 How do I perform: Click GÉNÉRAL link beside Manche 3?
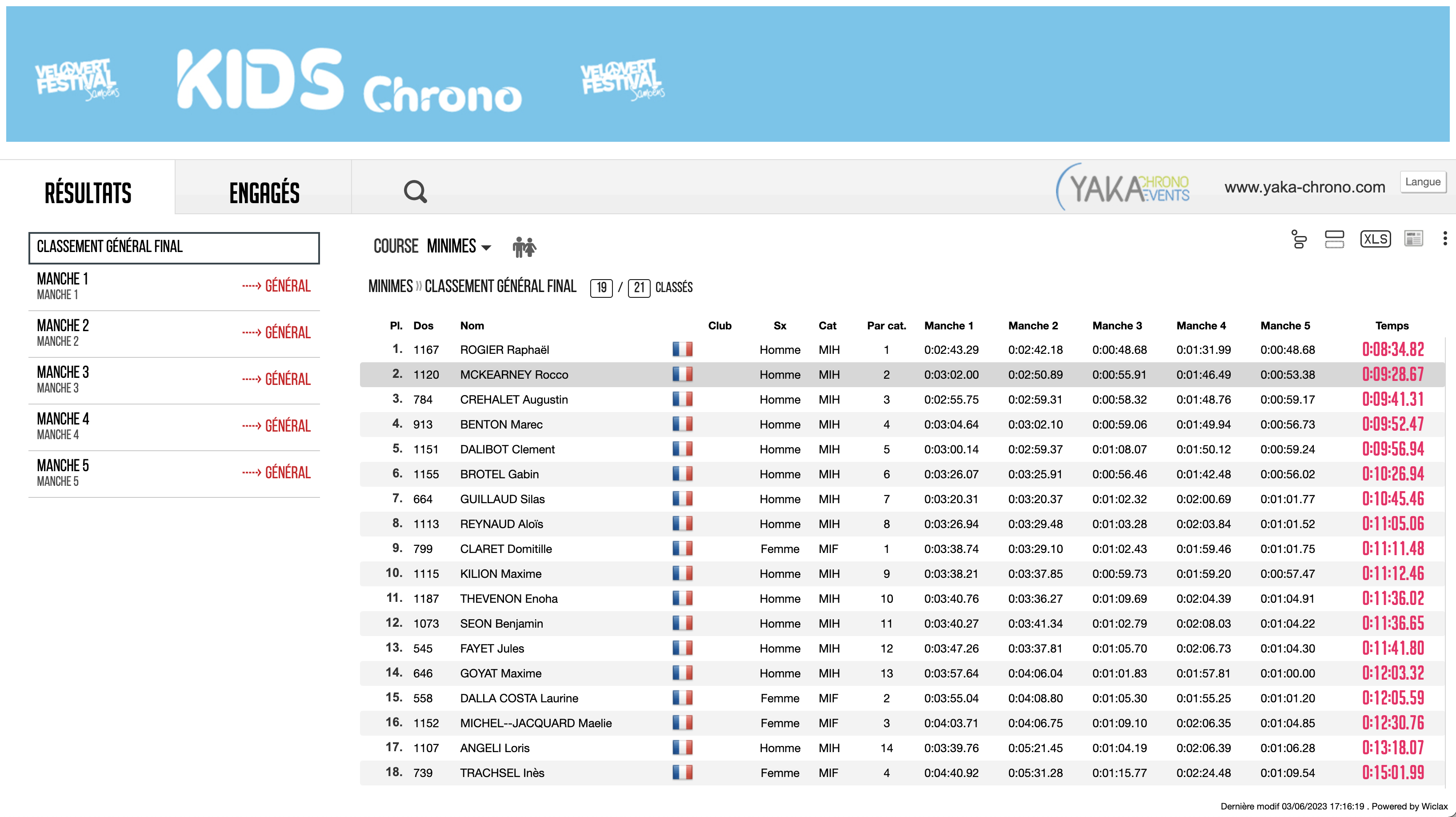point(276,379)
